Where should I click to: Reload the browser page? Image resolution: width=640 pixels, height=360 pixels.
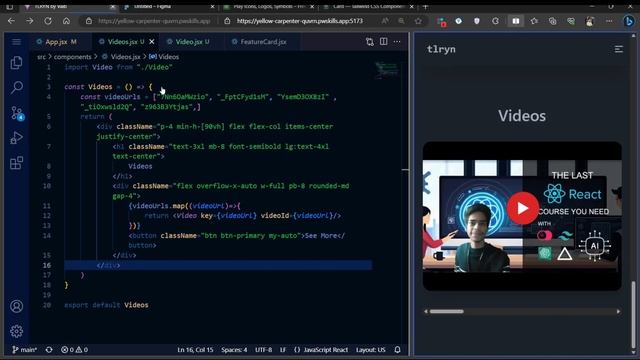click(48, 21)
